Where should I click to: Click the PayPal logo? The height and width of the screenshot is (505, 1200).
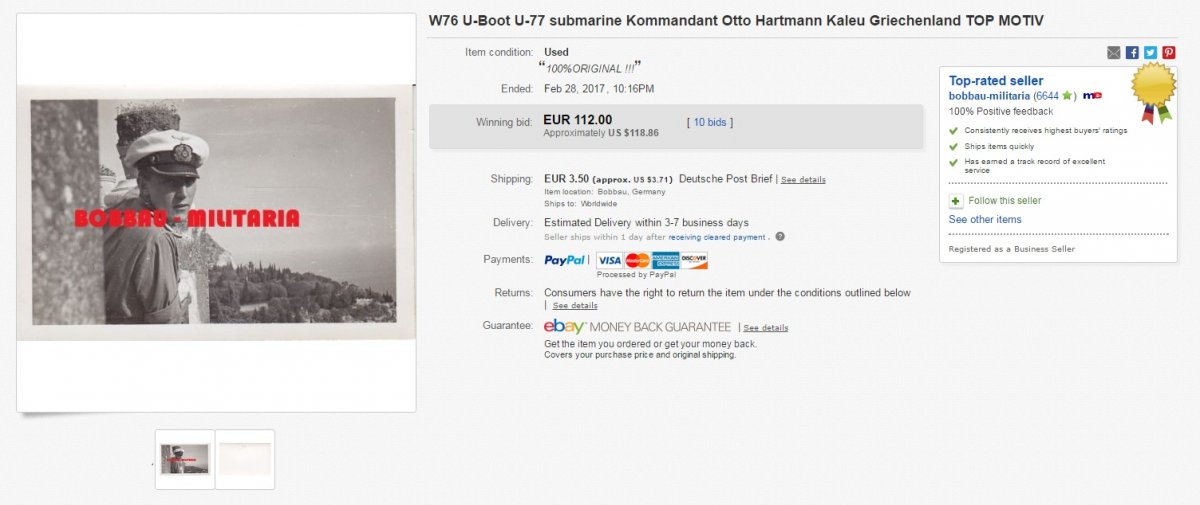tap(565, 260)
